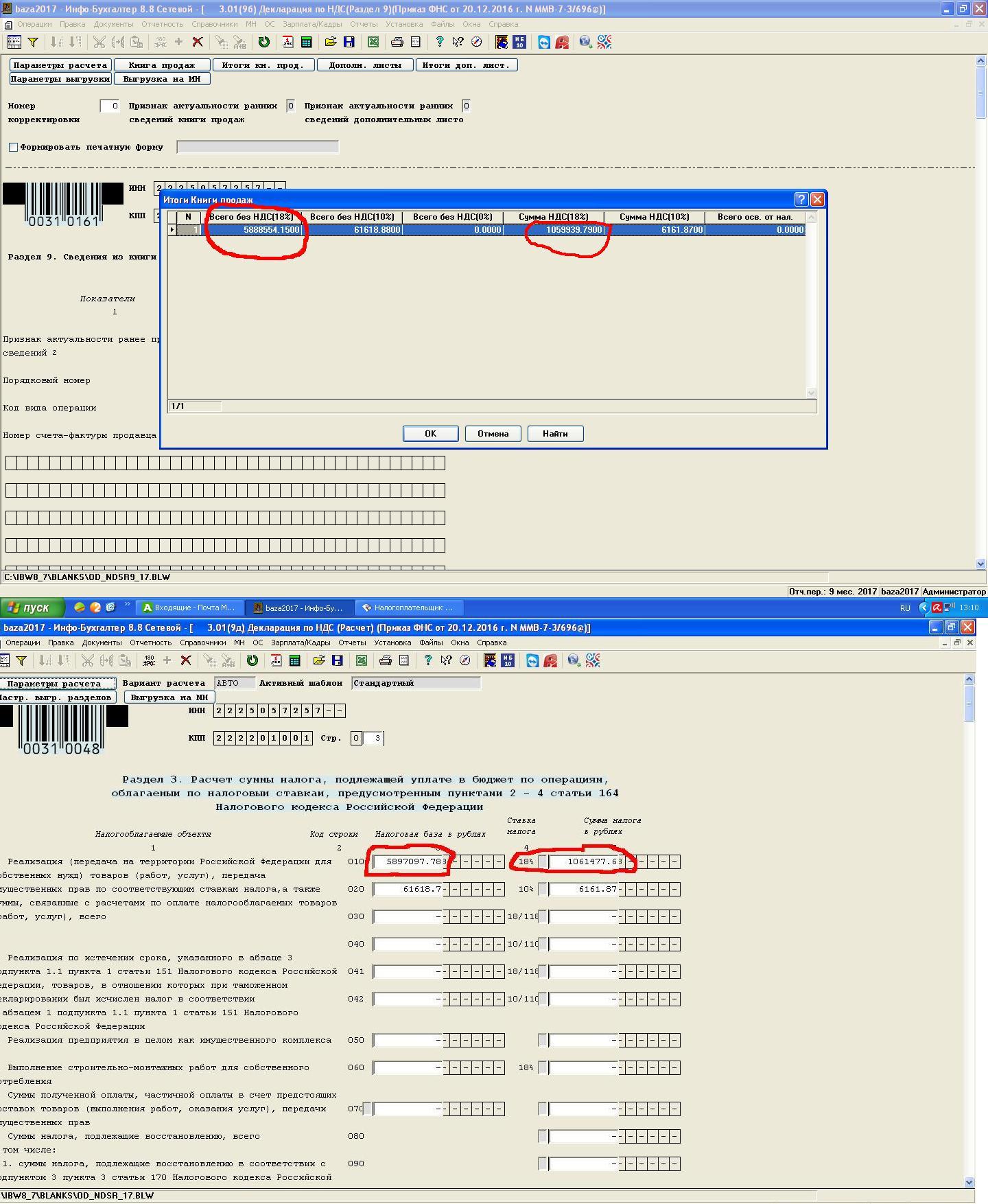
Task: Click the up arrow of the dialog table scrollbar
Action: 811,217
